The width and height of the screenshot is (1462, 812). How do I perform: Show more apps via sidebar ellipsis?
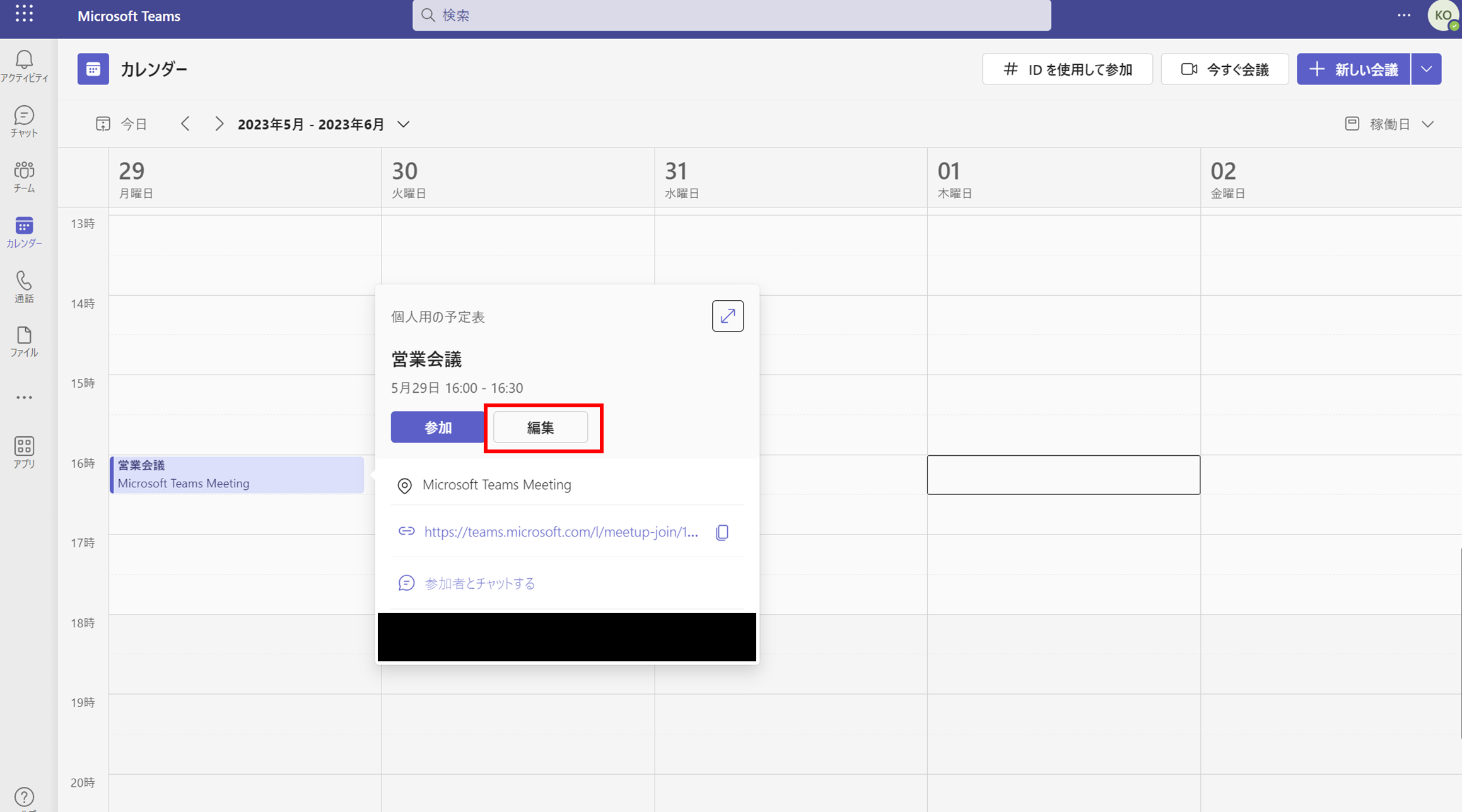[24, 397]
